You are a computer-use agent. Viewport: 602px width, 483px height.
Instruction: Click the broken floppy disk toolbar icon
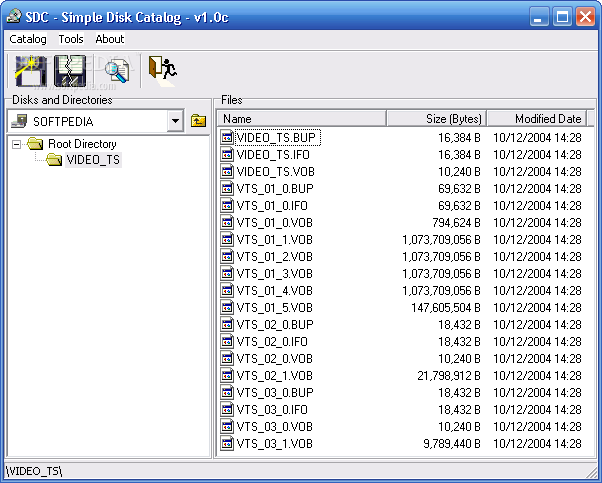pyautogui.click(x=70, y=71)
